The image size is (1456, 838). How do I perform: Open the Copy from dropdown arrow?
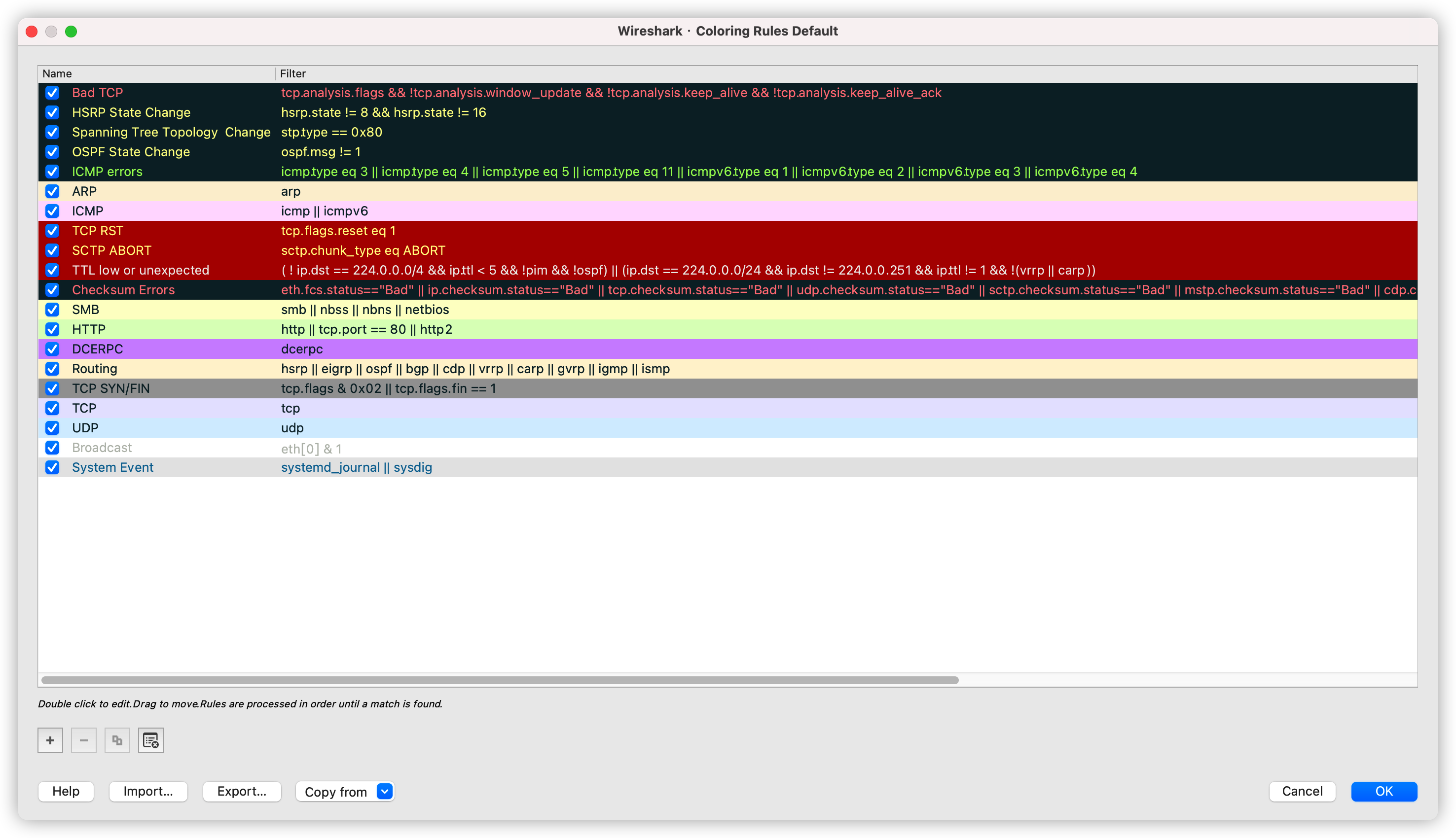(x=385, y=791)
